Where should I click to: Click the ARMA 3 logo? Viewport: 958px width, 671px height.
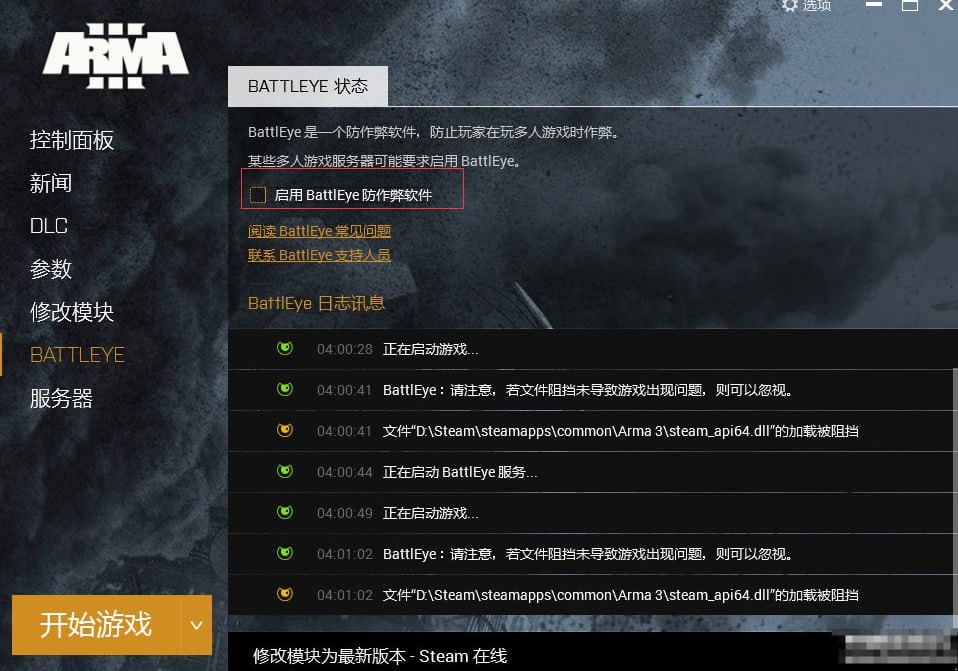coord(114,55)
